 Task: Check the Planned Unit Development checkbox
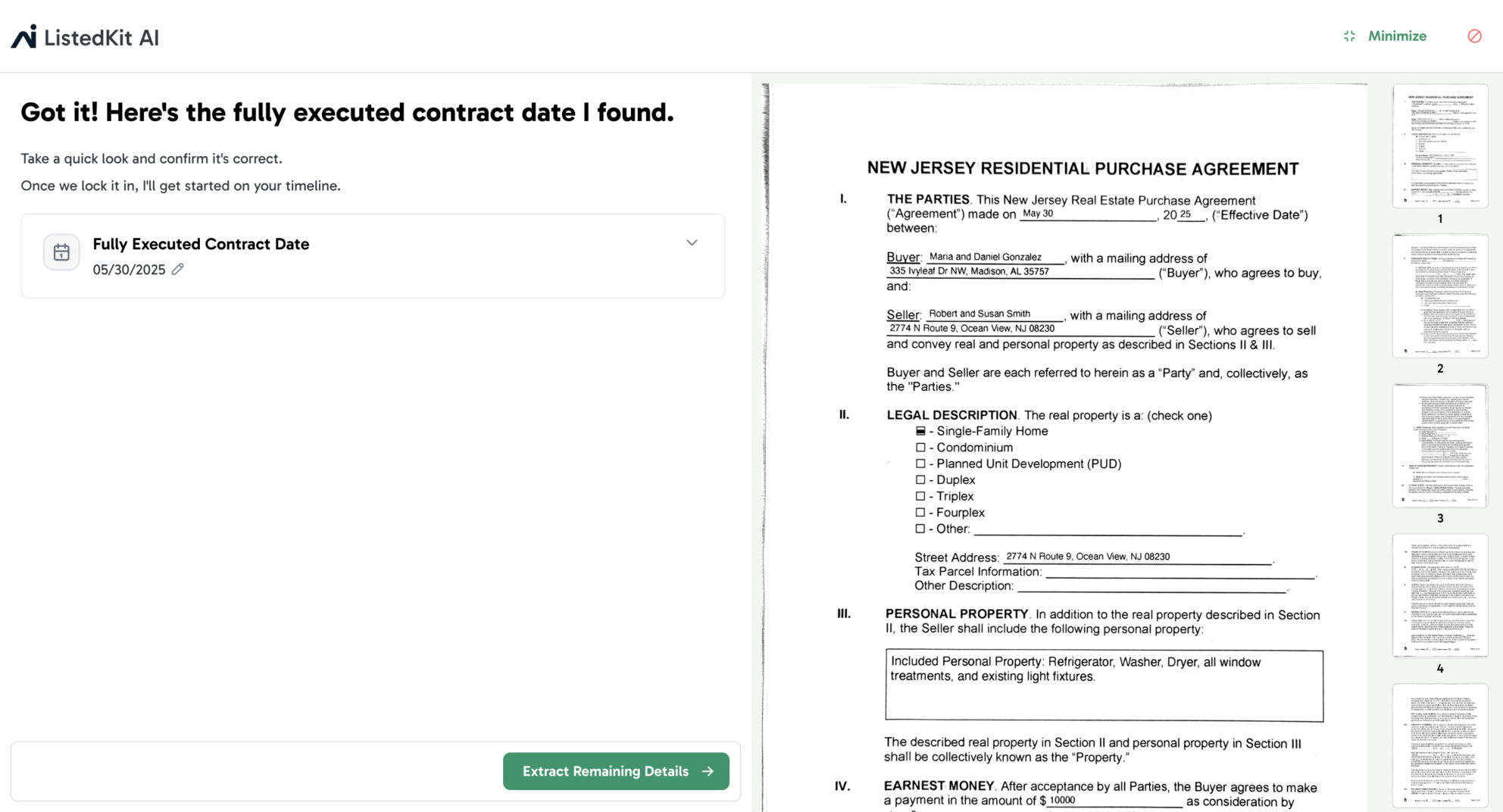920,464
